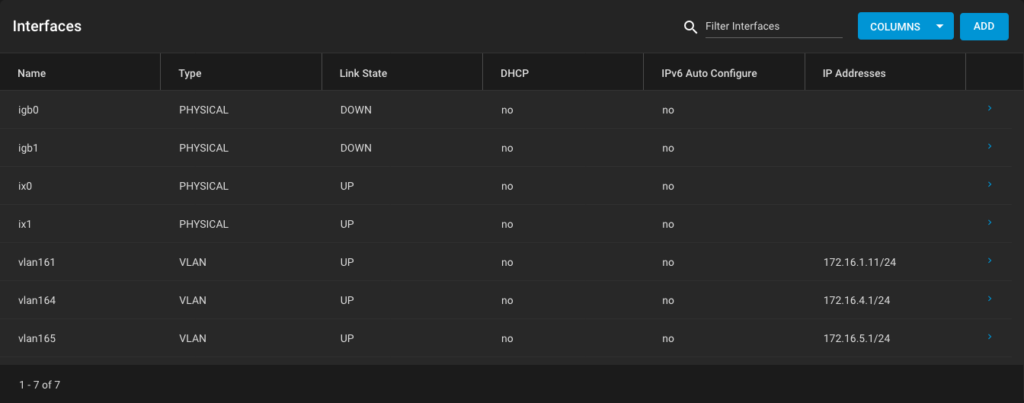Expand the ix1 row arrow
The image size is (1024, 403).
tap(989, 223)
